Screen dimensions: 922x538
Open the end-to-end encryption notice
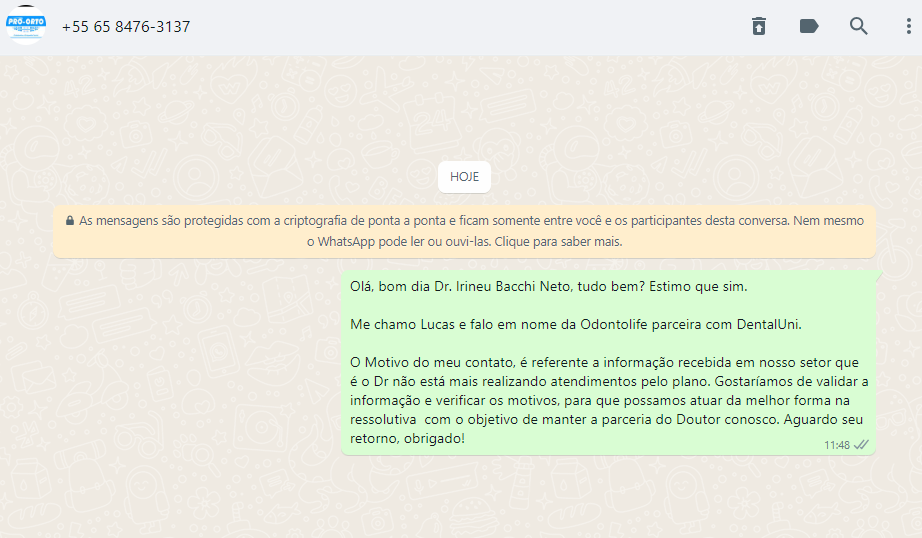(x=465, y=231)
